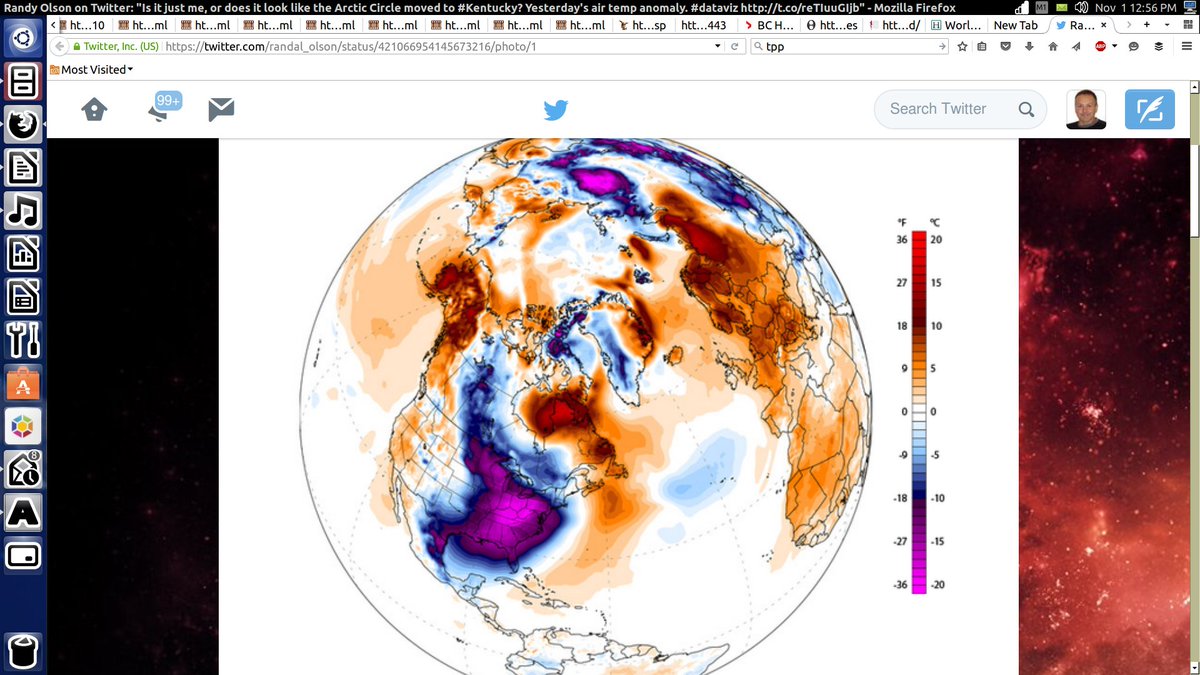The width and height of the screenshot is (1200, 675).
Task: Open the URL history dropdown arrow
Action: [x=717, y=47]
